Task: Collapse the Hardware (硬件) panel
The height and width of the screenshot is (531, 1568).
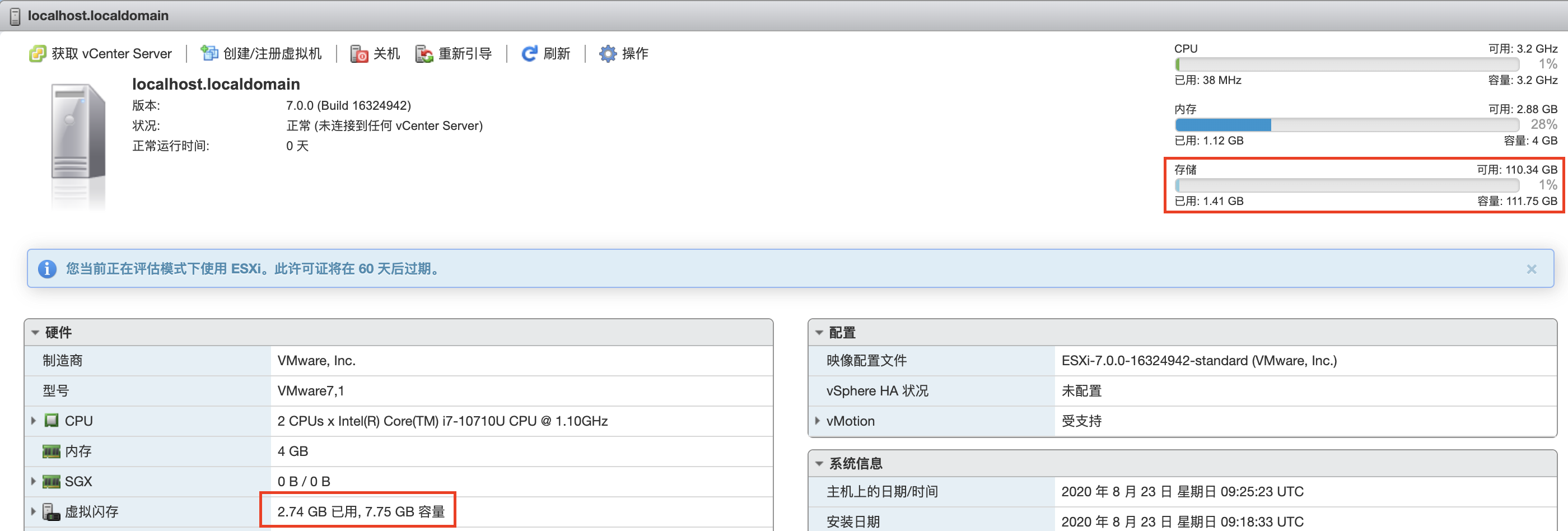Action: (35, 333)
